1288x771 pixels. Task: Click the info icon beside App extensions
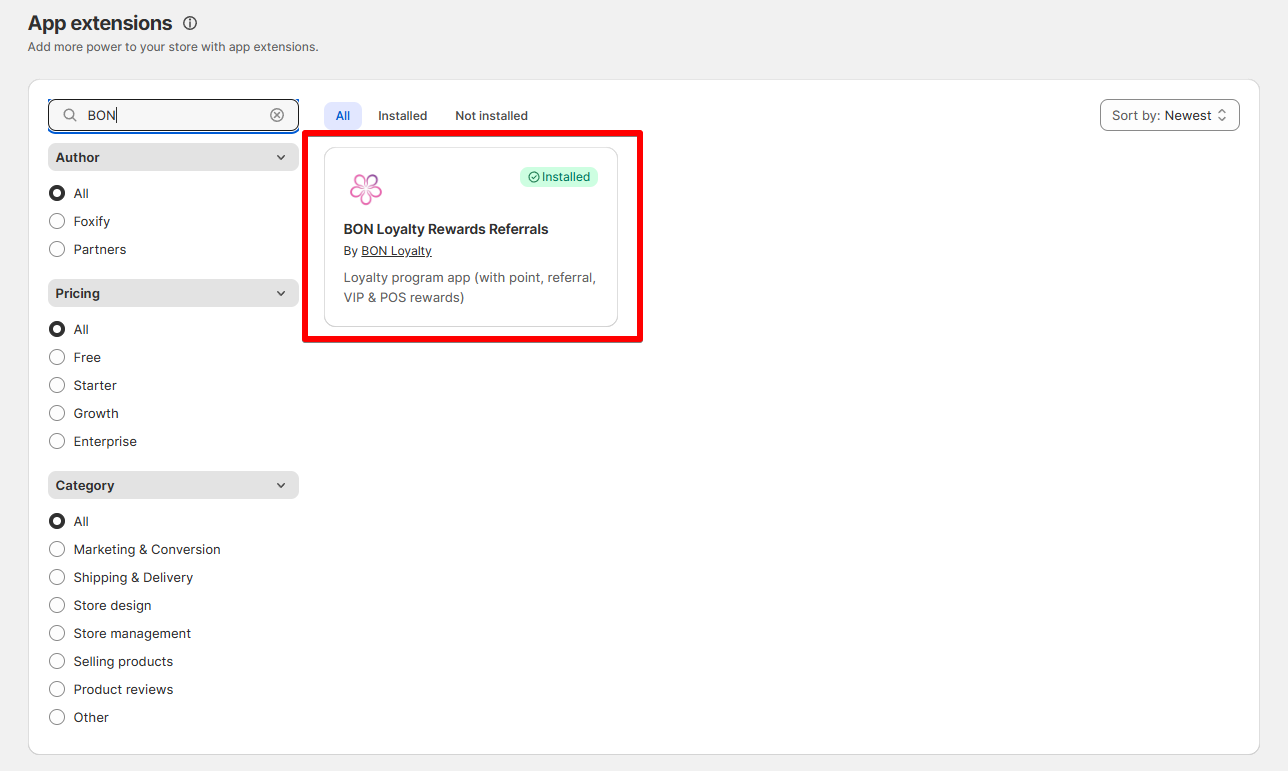tap(190, 23)
